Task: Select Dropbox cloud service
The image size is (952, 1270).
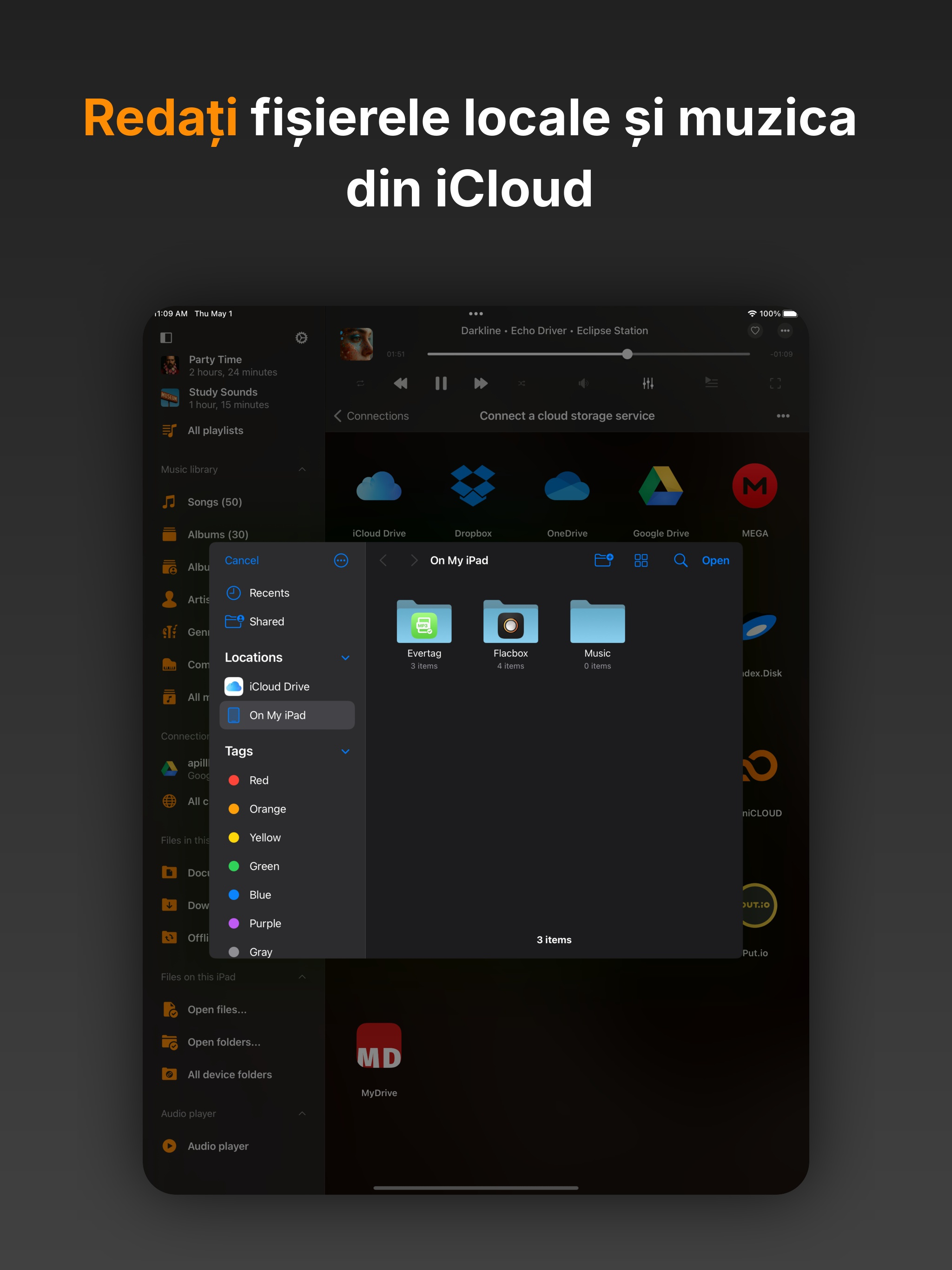Action: [473, 501]
